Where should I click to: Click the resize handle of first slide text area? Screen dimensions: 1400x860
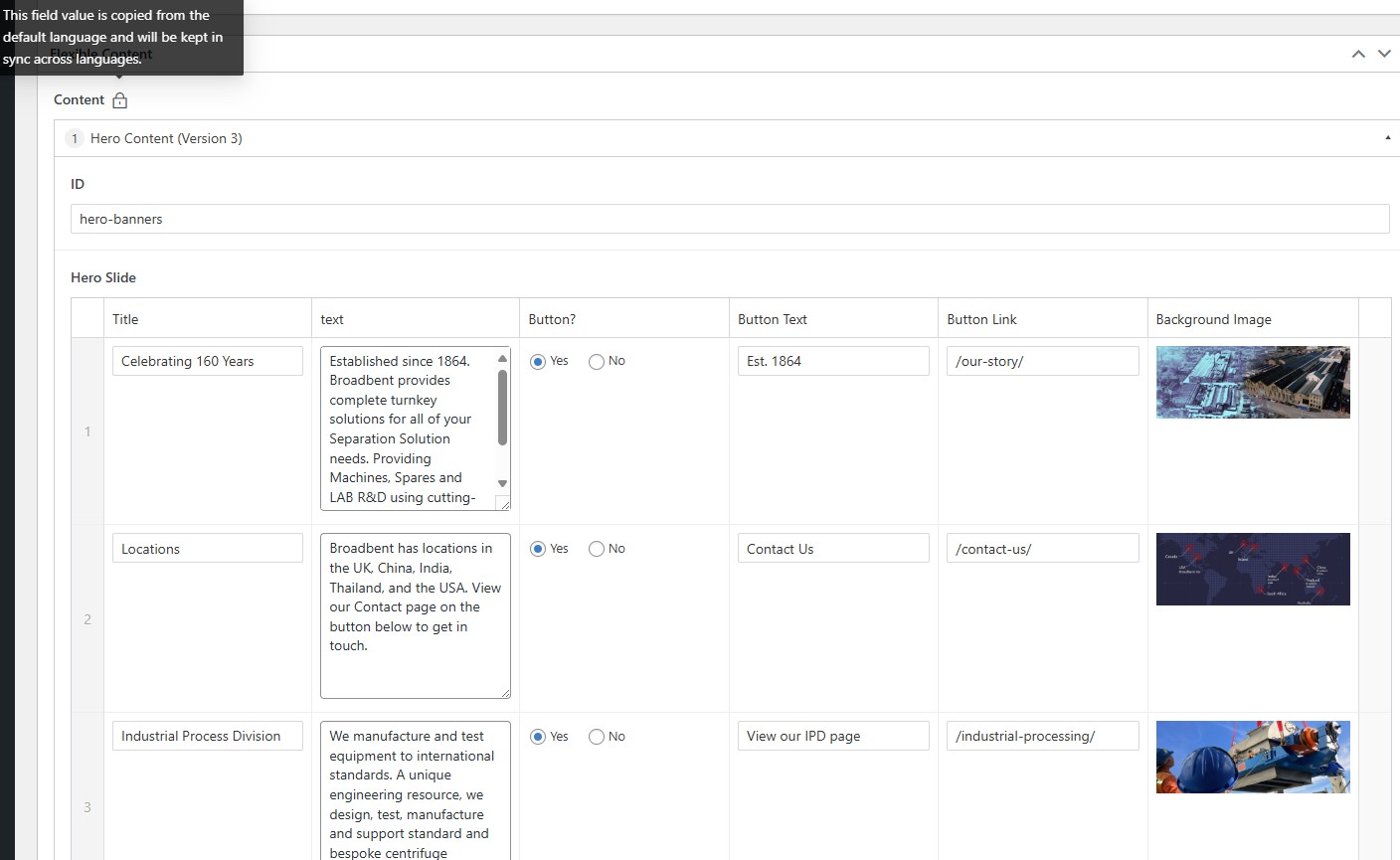coord(504,504)
